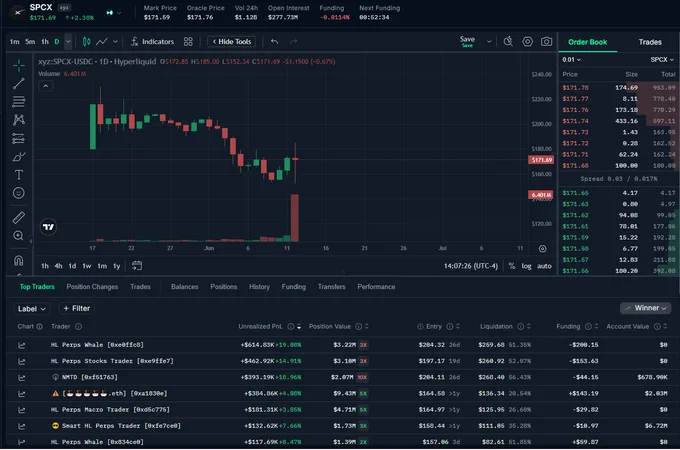Image resolution: width=680 pixels, height=450 pixels.
Task: Switch to the Order Book tab
Action: (x=587, y=42)
